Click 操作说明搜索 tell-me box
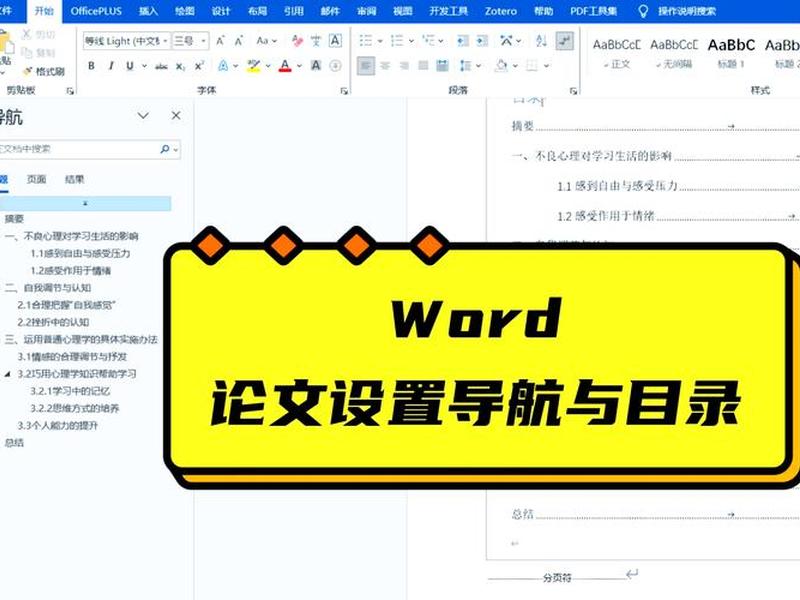This screenshot has height=600, width=800. tap(687, 11)
